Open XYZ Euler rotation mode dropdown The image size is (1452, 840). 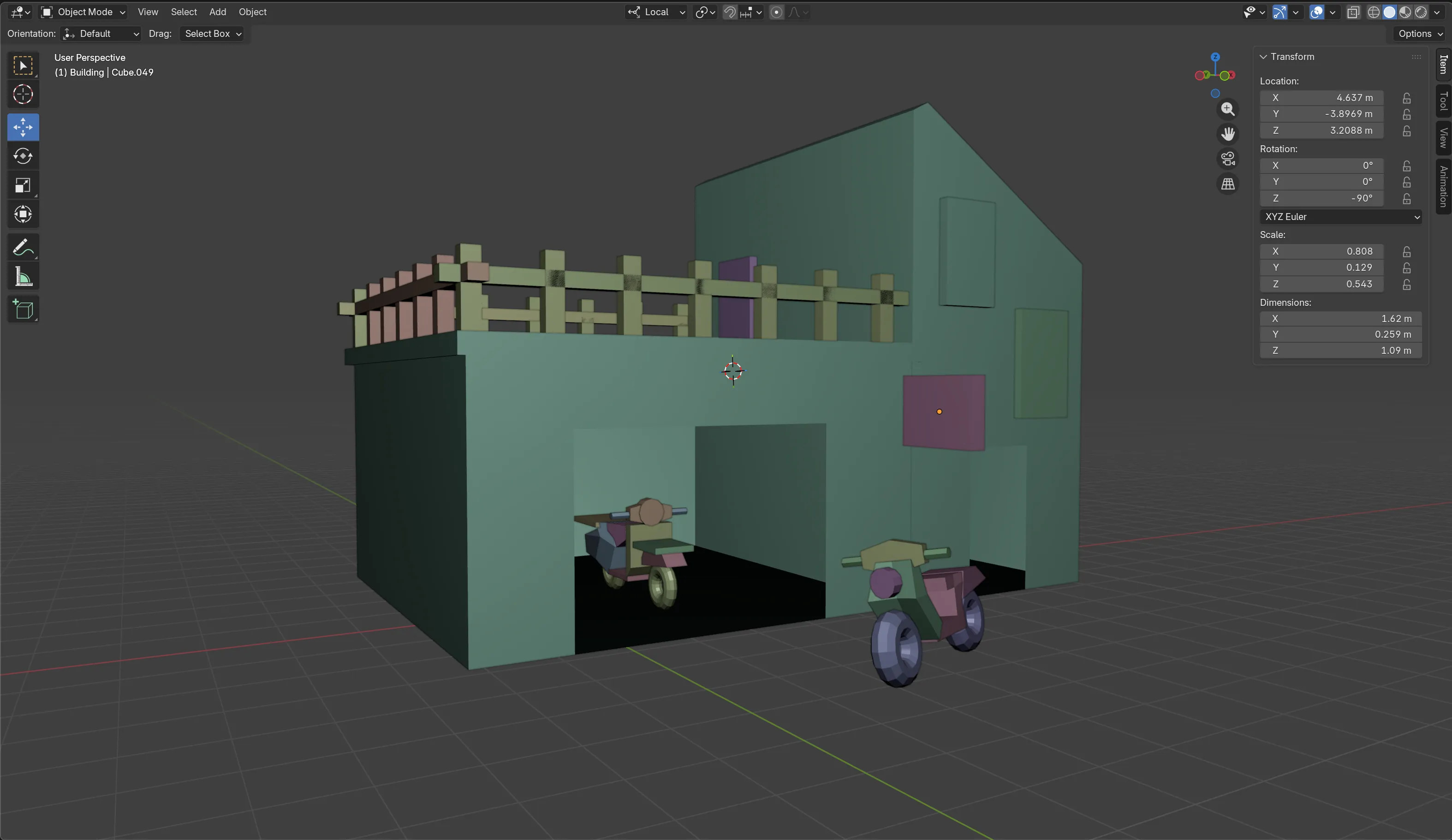(x=1341, y=217)
